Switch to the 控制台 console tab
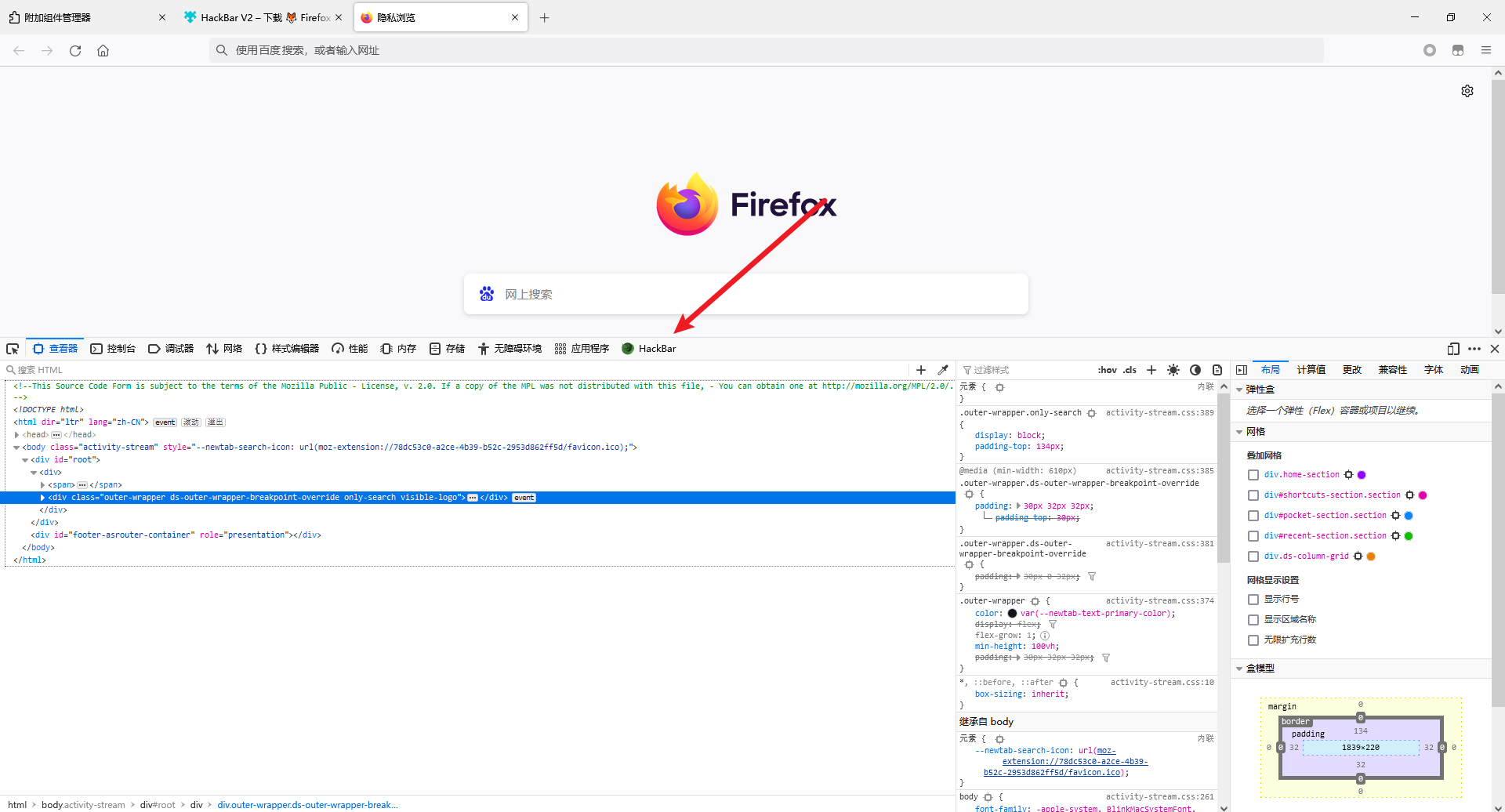Screen dimensions: 1505x812 [113, 349]
